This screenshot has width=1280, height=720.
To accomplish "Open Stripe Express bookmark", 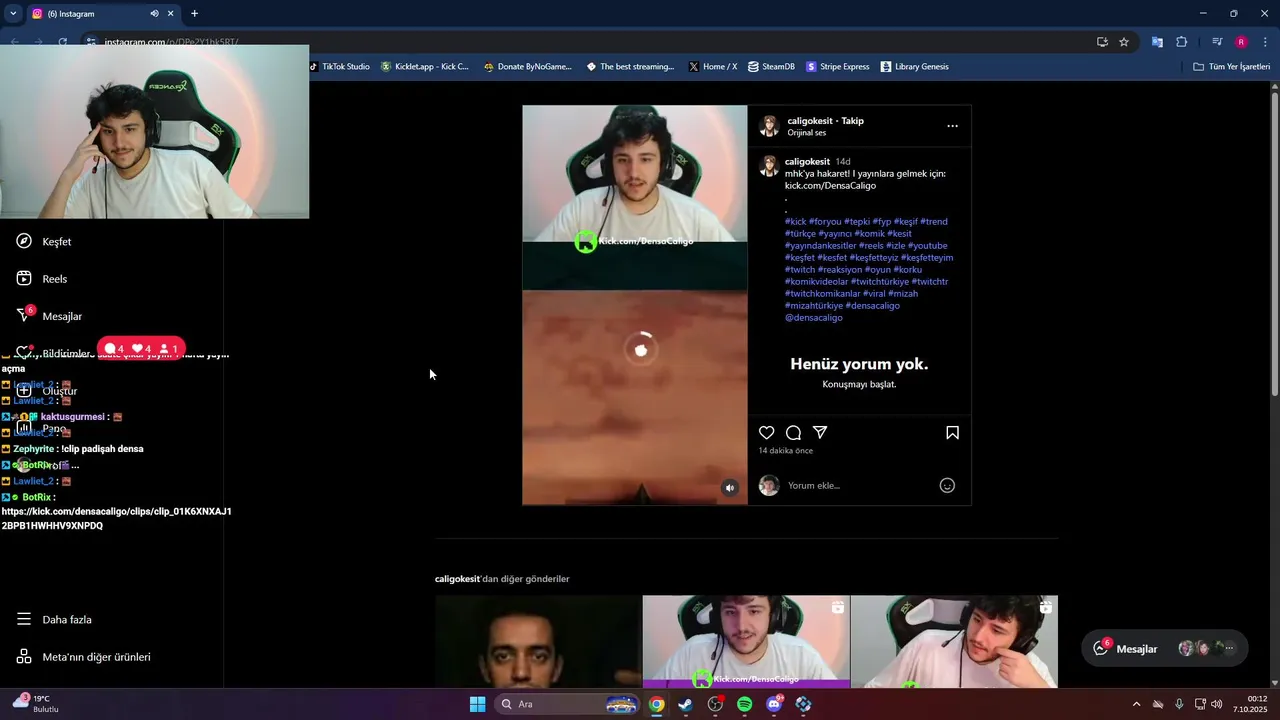I will tap(838, 67).
